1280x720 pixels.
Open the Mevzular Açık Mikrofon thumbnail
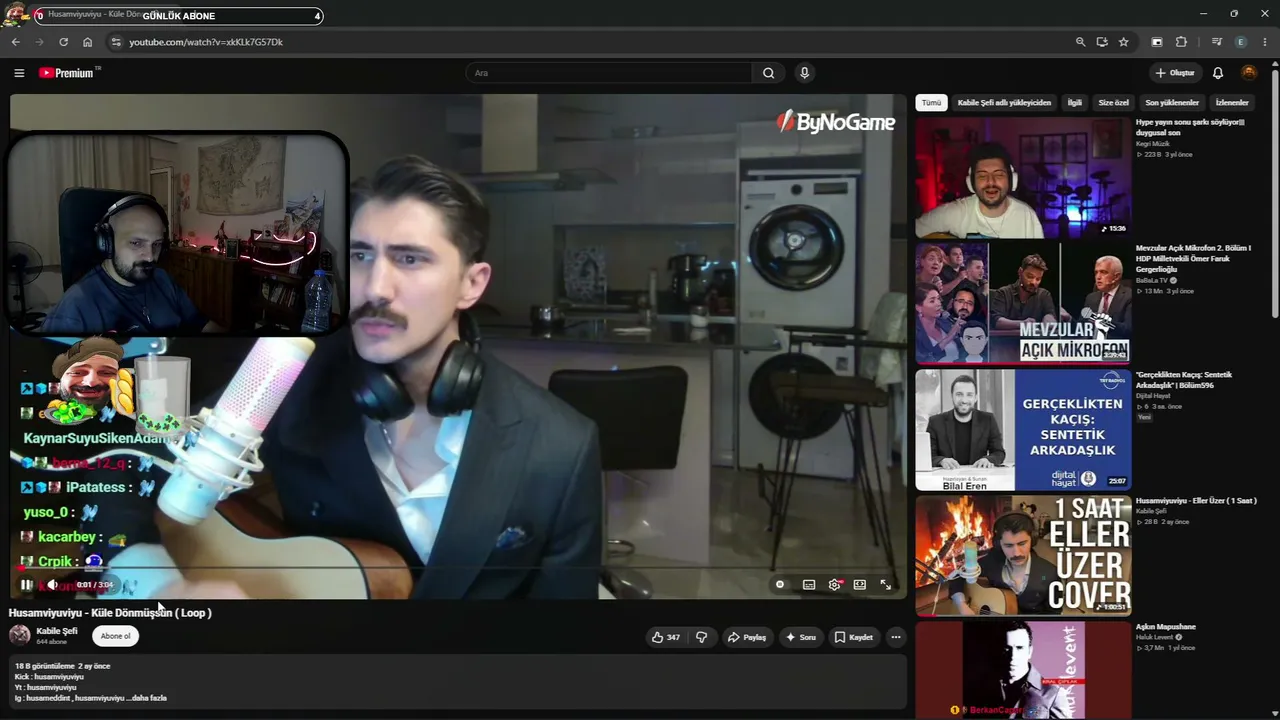1023,303
